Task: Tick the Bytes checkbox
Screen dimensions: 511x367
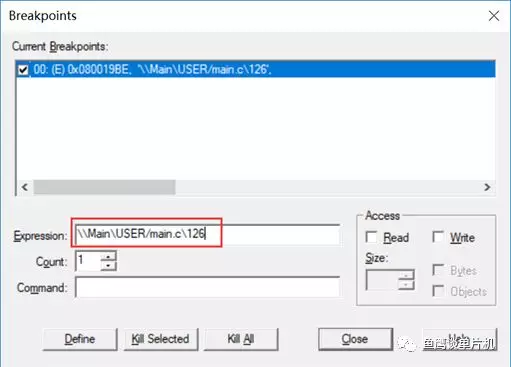Action: 438,270
